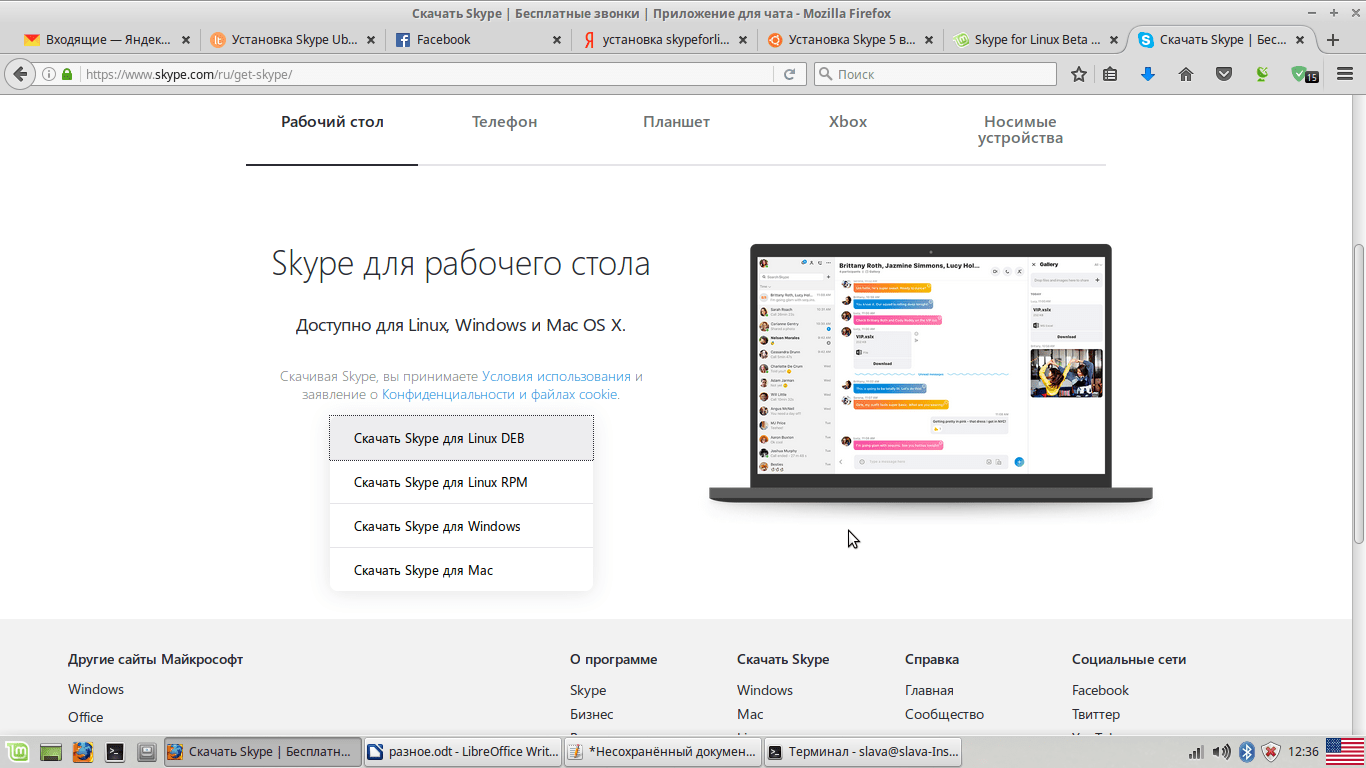Open the Firefox downloads arrow
1366x768 pixels.
tap(1148, 74)
